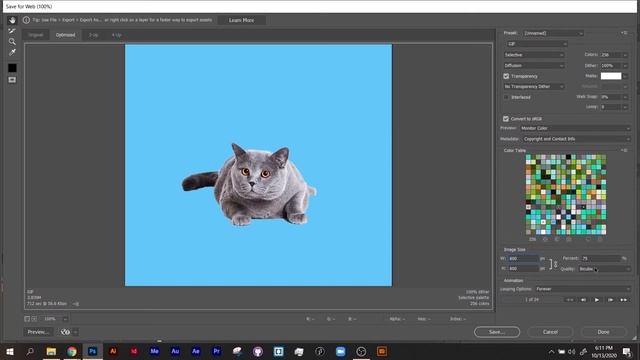640x360 pixels.
Task: Switch to the 2-Up tab
Action: click(x=93, y=35)
